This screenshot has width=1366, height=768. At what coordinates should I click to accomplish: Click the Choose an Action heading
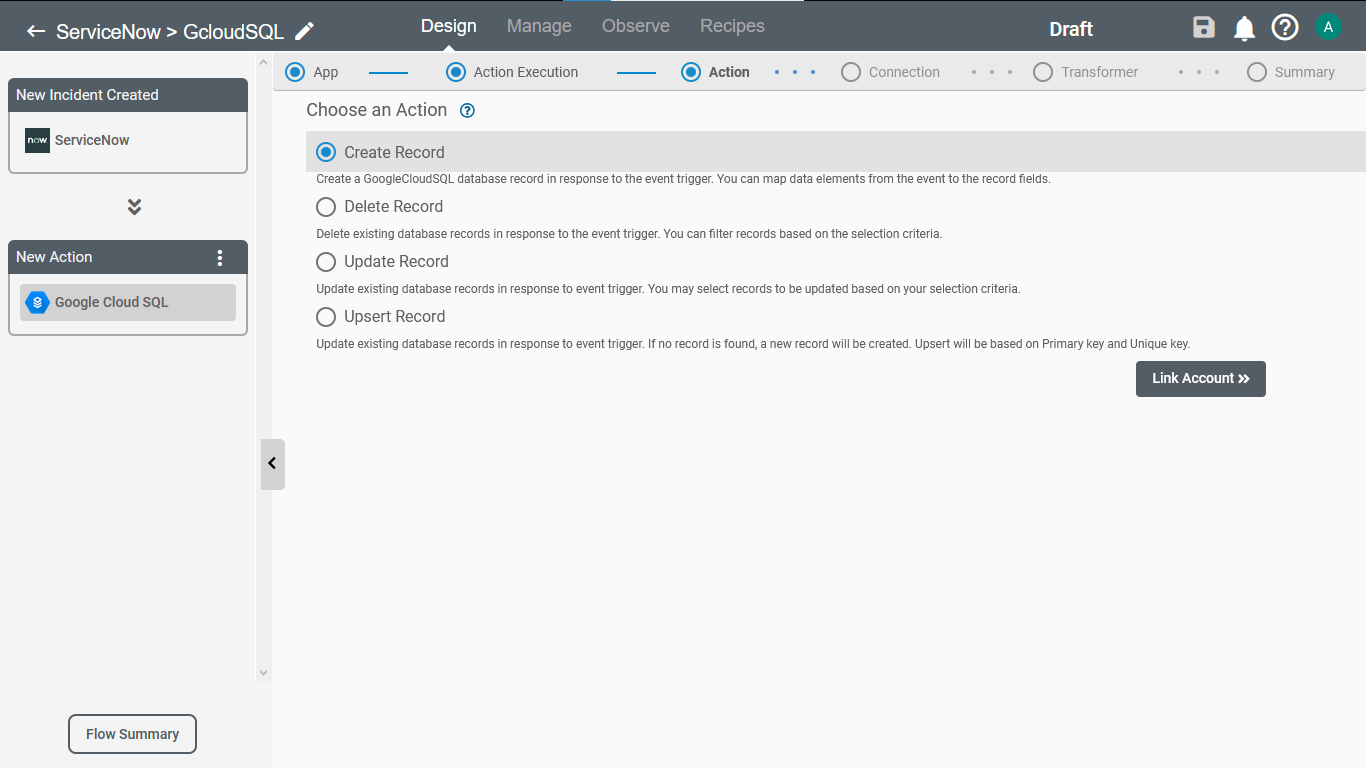(377, 110)
